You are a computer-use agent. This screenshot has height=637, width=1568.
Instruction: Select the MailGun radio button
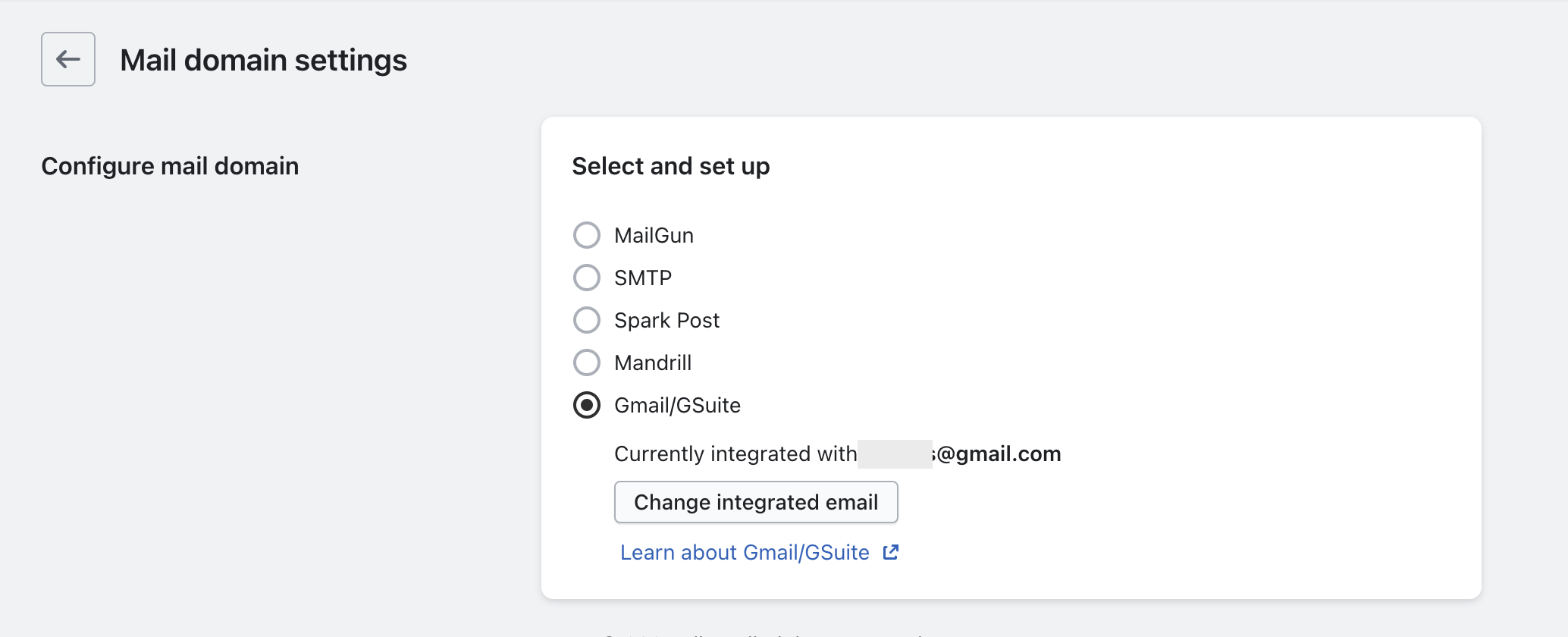[x=586, y=235]
